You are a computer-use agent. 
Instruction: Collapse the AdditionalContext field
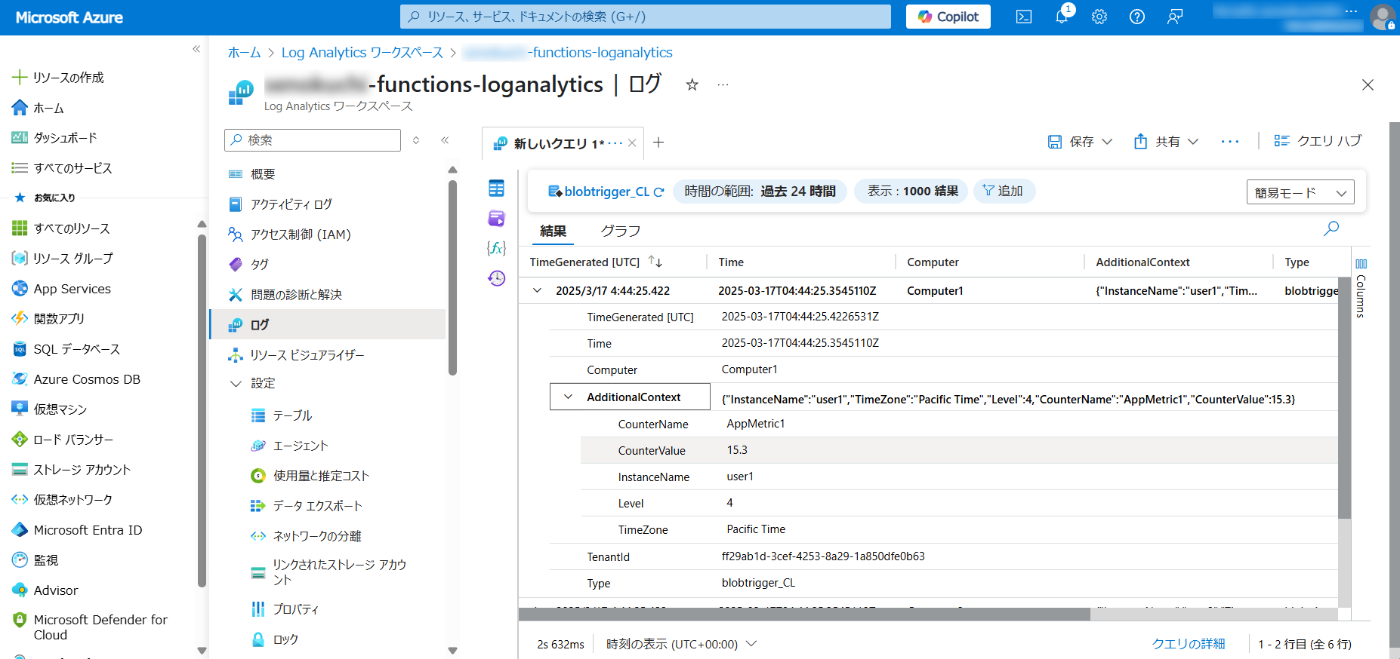pyautogui.click(x=569, y=397)
